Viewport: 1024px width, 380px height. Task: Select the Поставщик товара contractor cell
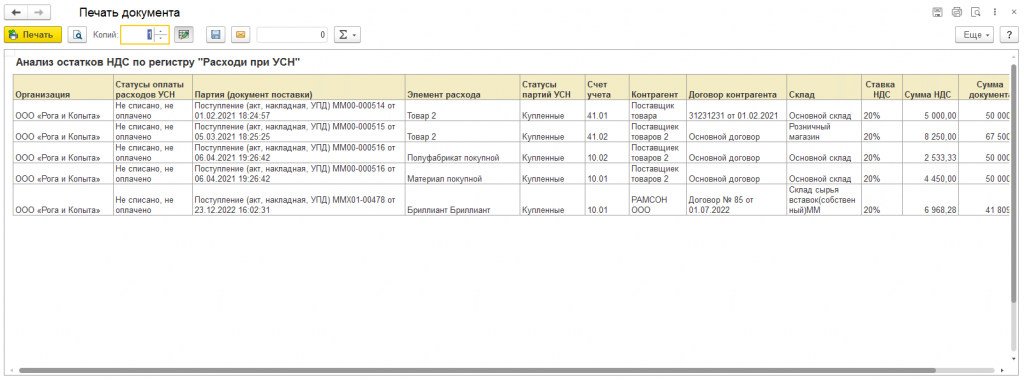pyautogui.click(x=658, y=110)
